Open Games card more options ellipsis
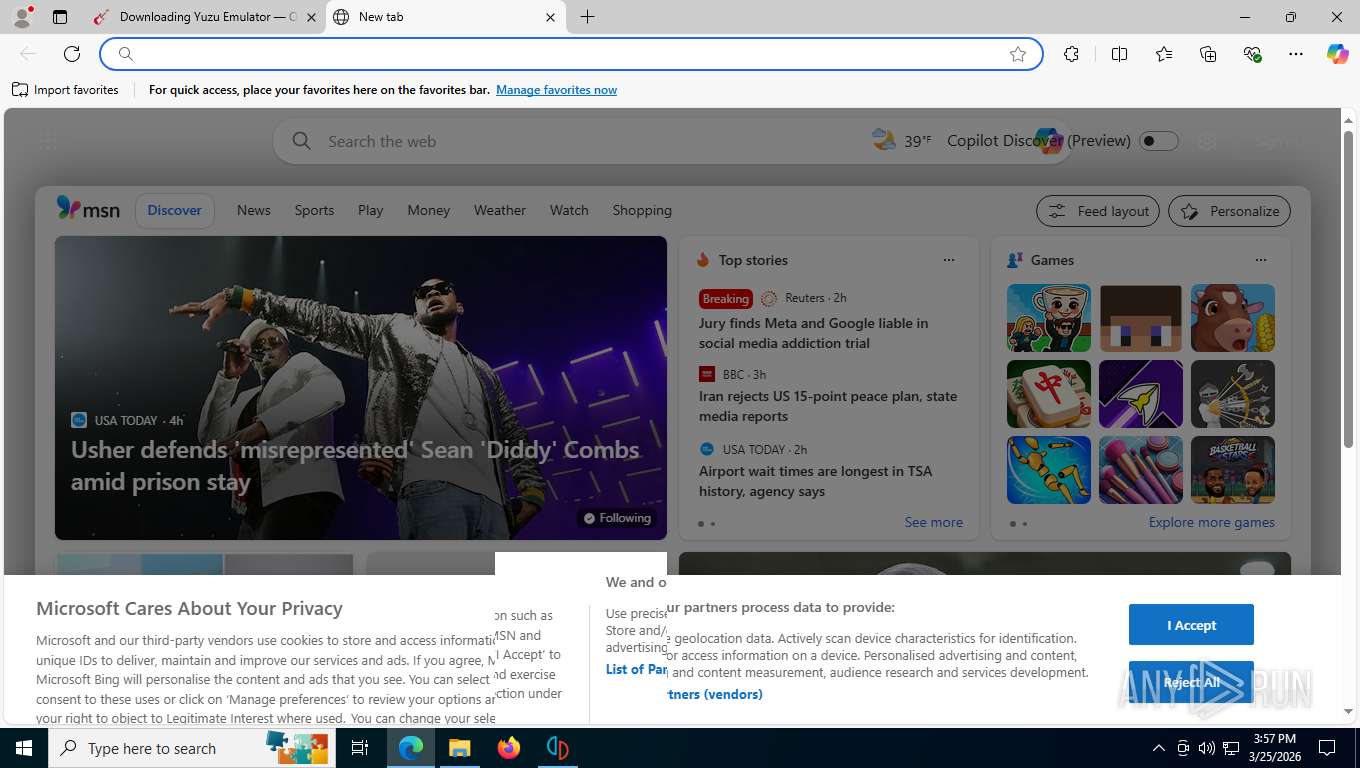1360x768 pixels. pos(1261,260)
